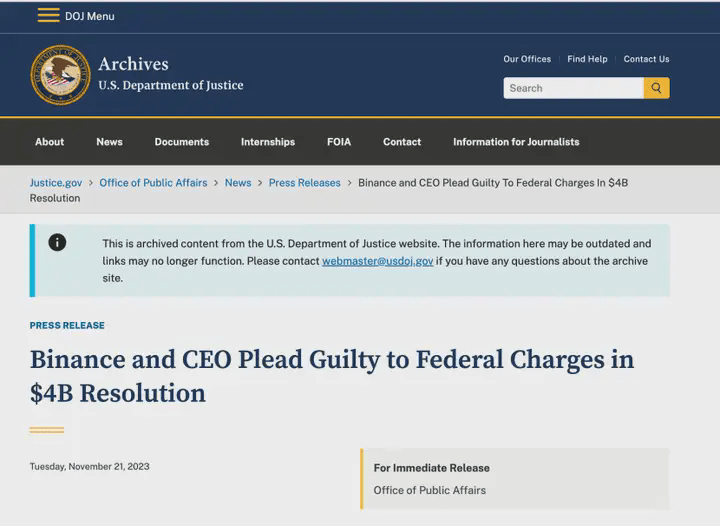Open the Our Offices link

tap(527, 59)
